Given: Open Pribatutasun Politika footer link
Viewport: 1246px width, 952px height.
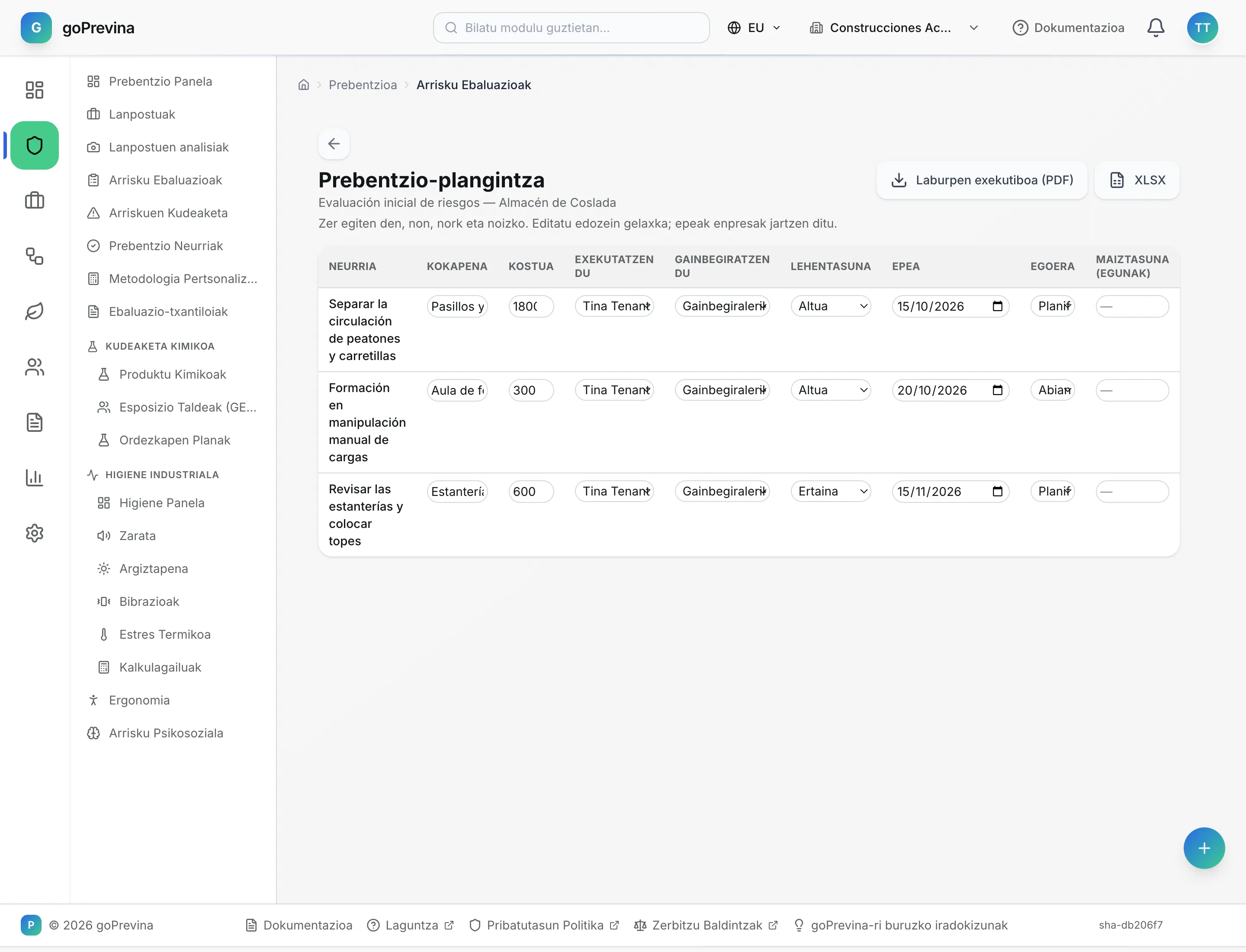Looking at the screenshot, I should pos(544,925).
